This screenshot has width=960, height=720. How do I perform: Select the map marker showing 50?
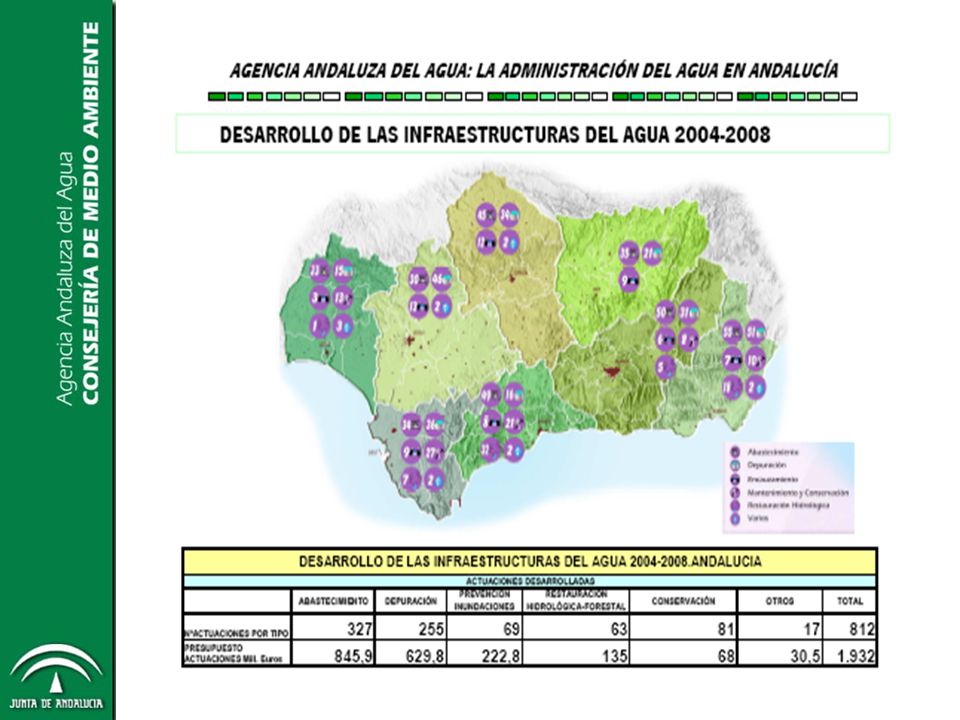click(665, 312)
